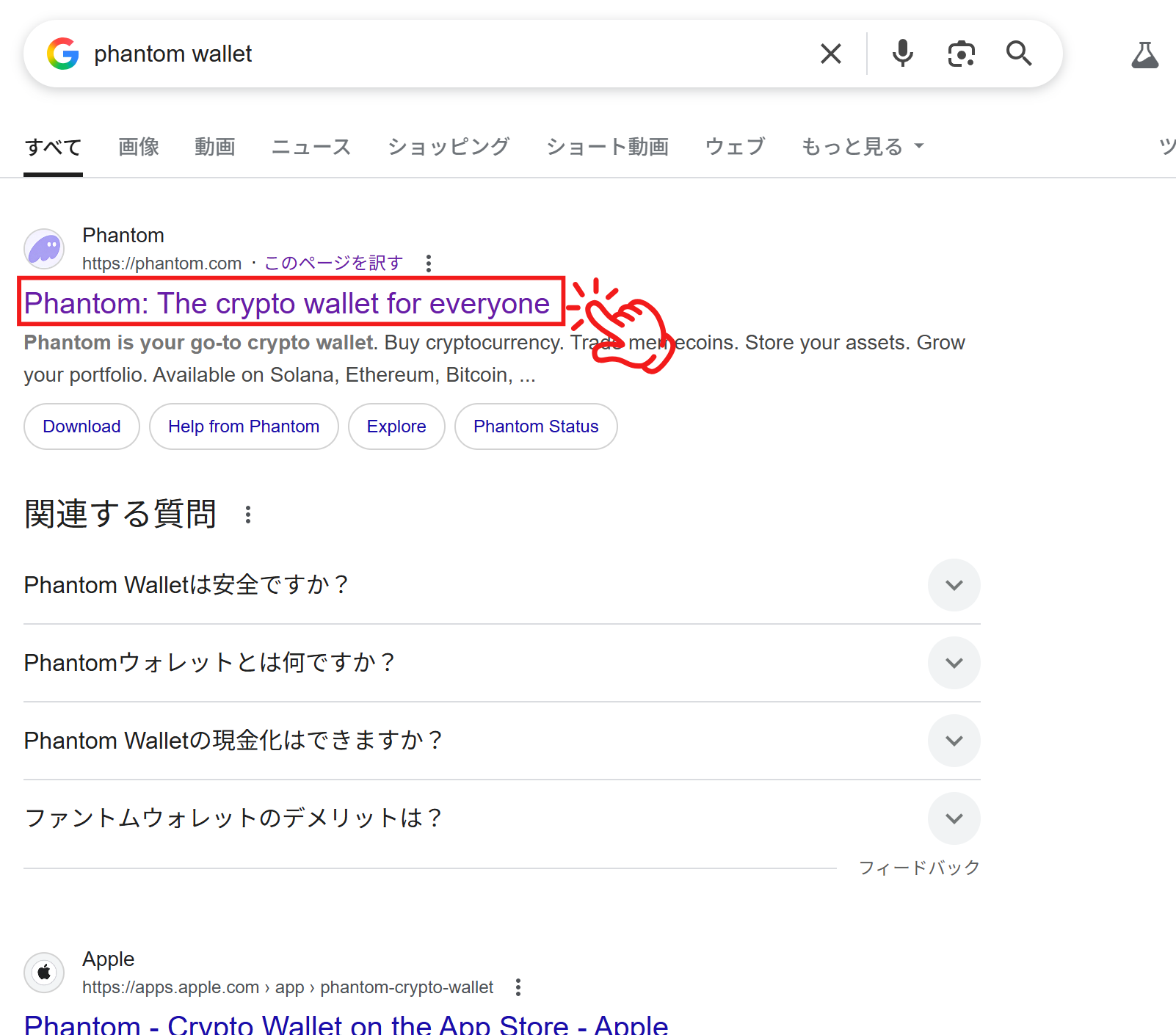Click the Phantom ghost favicon
The width and height of the screenshot is (1176, 1035).
tap(44, 248)
